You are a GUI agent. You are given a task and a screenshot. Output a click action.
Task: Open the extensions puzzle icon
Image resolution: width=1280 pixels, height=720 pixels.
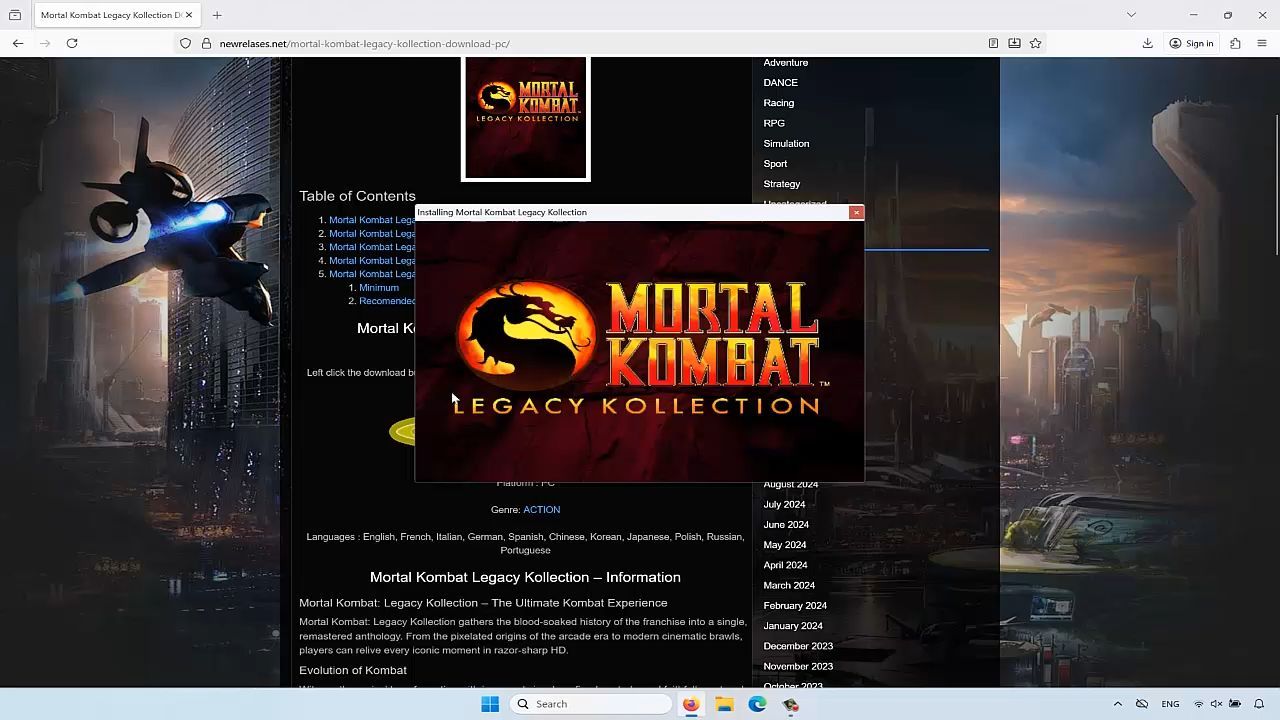click(1235, 43)
